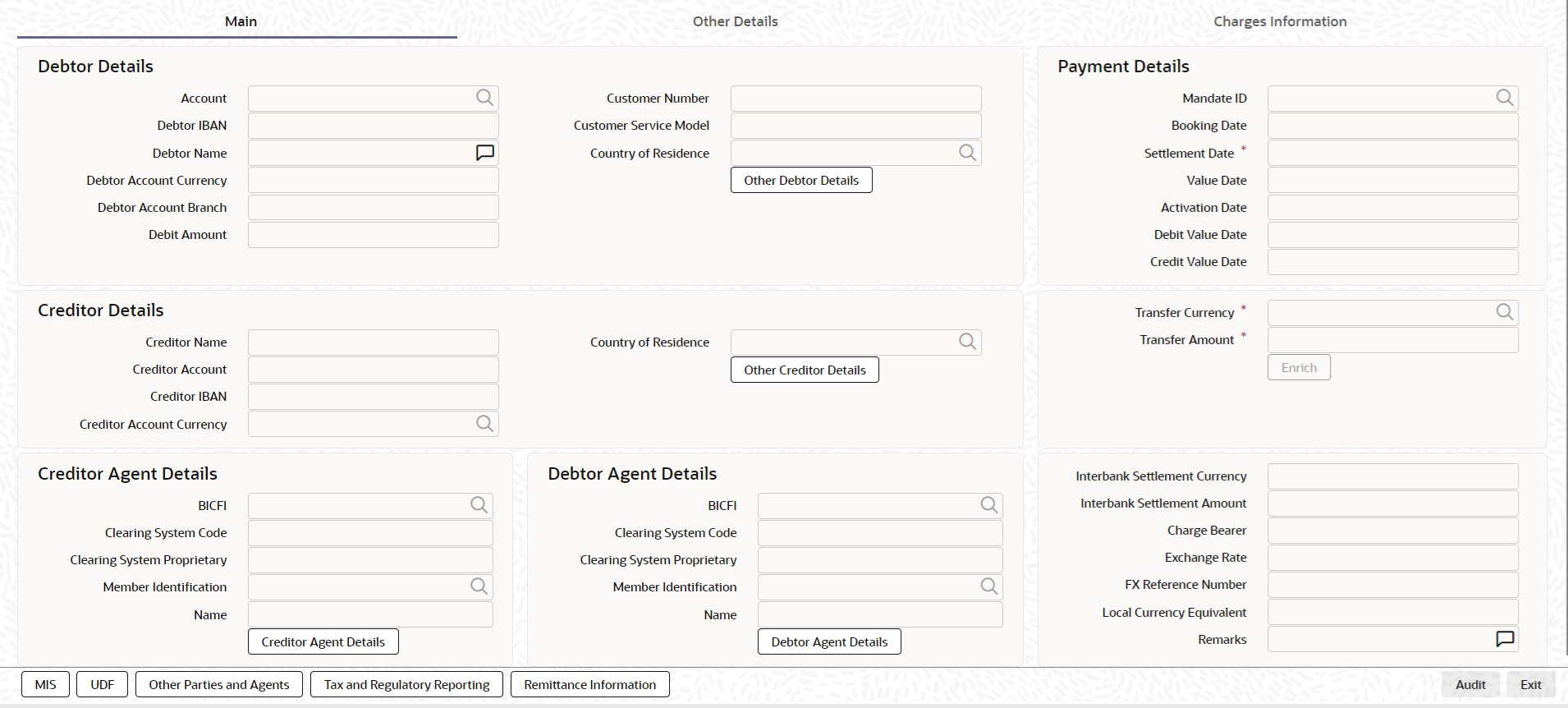Exit the payment screen

pos(1531,684)
